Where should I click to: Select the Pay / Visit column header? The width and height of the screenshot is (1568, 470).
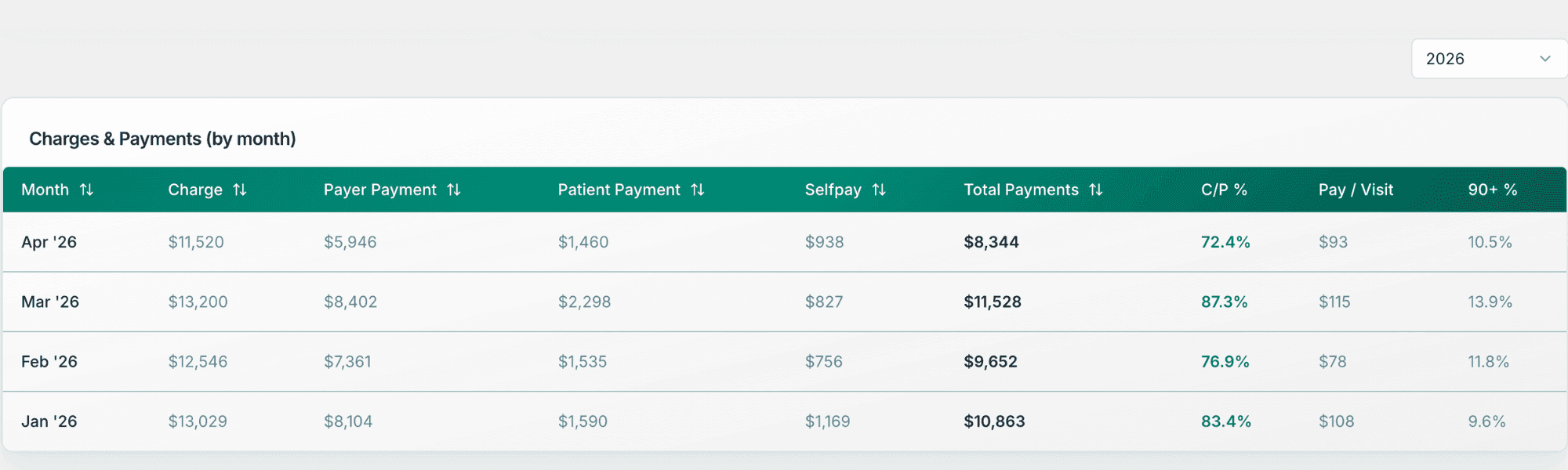coord(1356,190)
